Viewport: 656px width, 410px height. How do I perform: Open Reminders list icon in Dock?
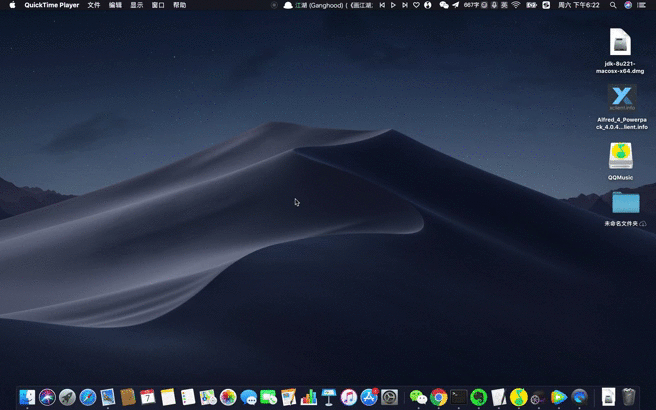pos(188,397)
